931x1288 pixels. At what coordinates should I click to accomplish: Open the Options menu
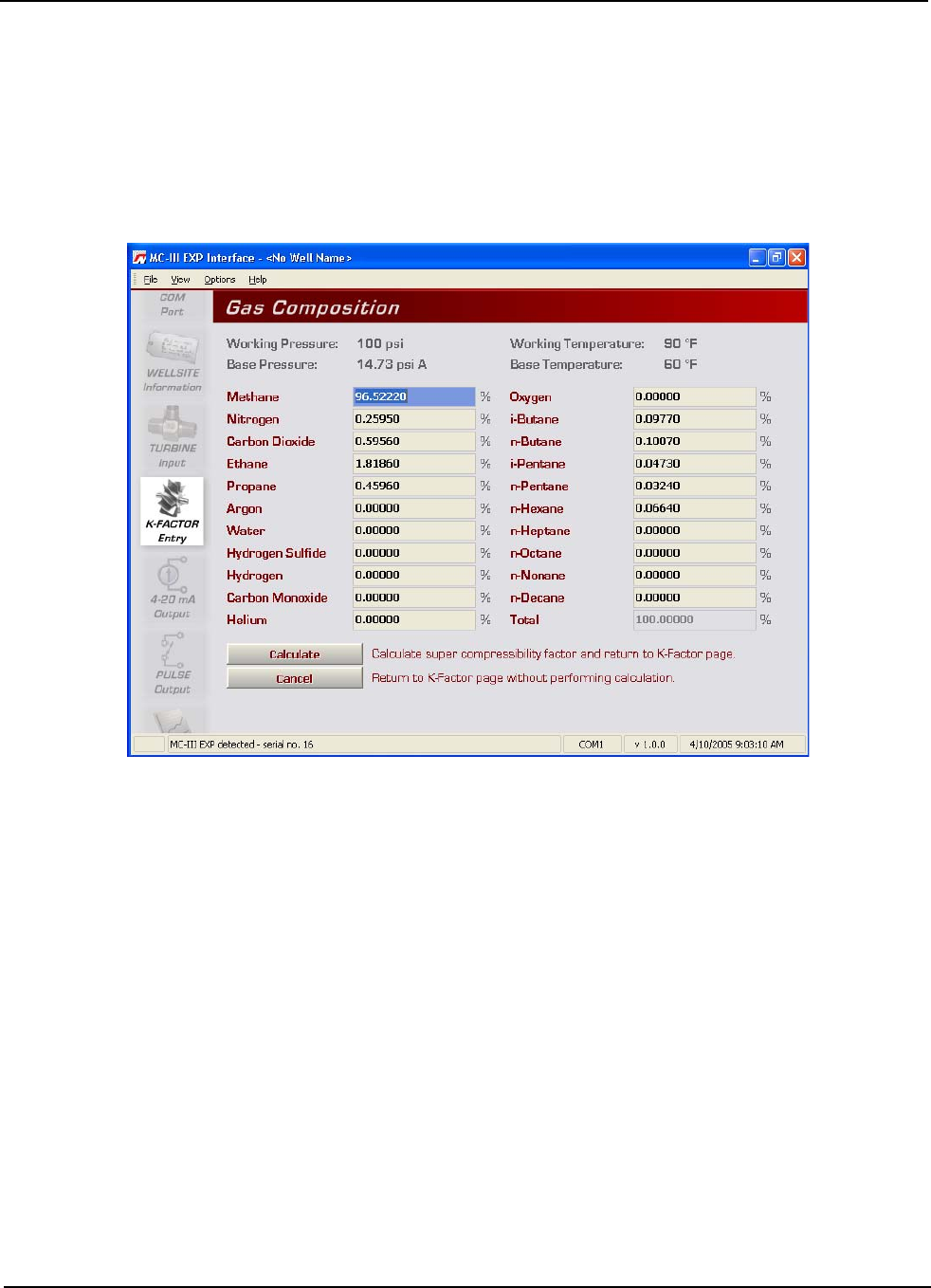[x=220, y=280]
